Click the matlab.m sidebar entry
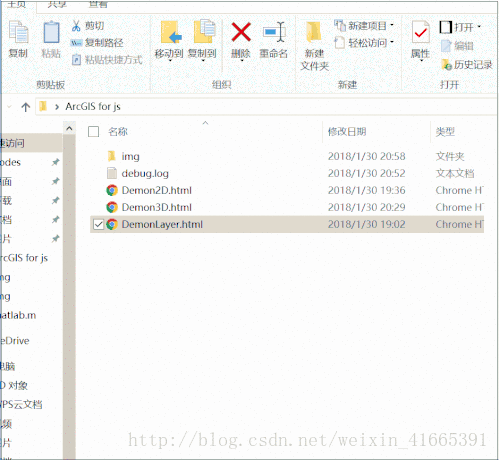This screenshot has height=460, width=499. (x=18, y=315)
